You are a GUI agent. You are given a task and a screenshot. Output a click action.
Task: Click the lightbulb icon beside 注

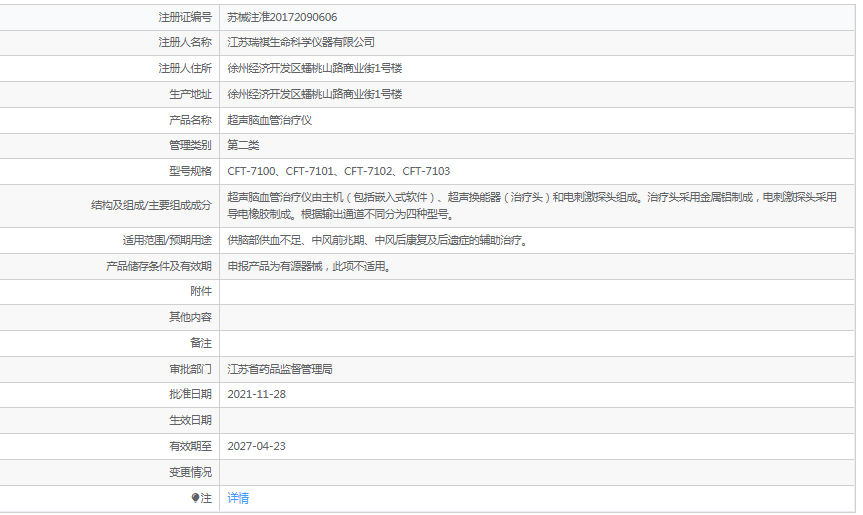[195, 498]
